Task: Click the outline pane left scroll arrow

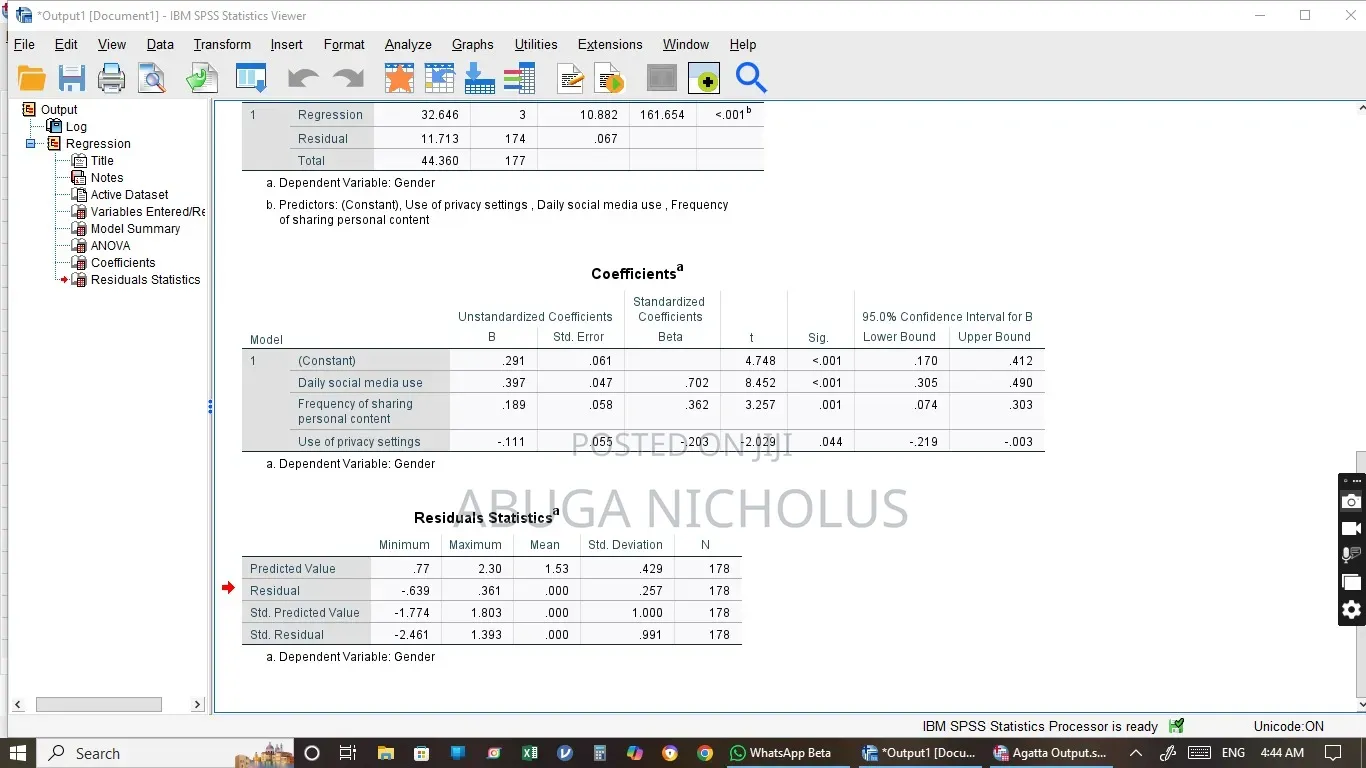Action: coord(17,704)
